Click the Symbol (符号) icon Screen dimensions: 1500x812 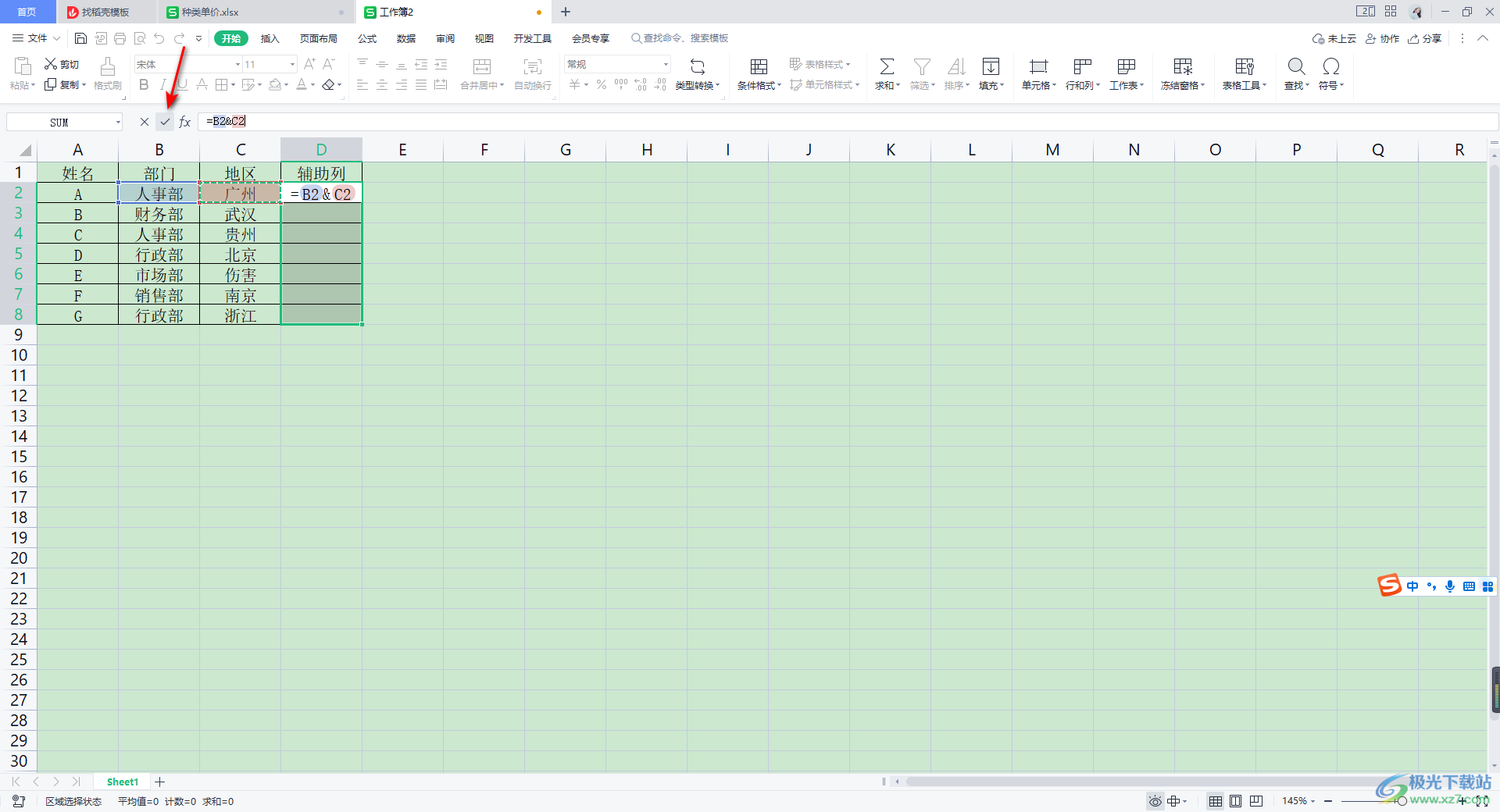(x=1331, y=67)
